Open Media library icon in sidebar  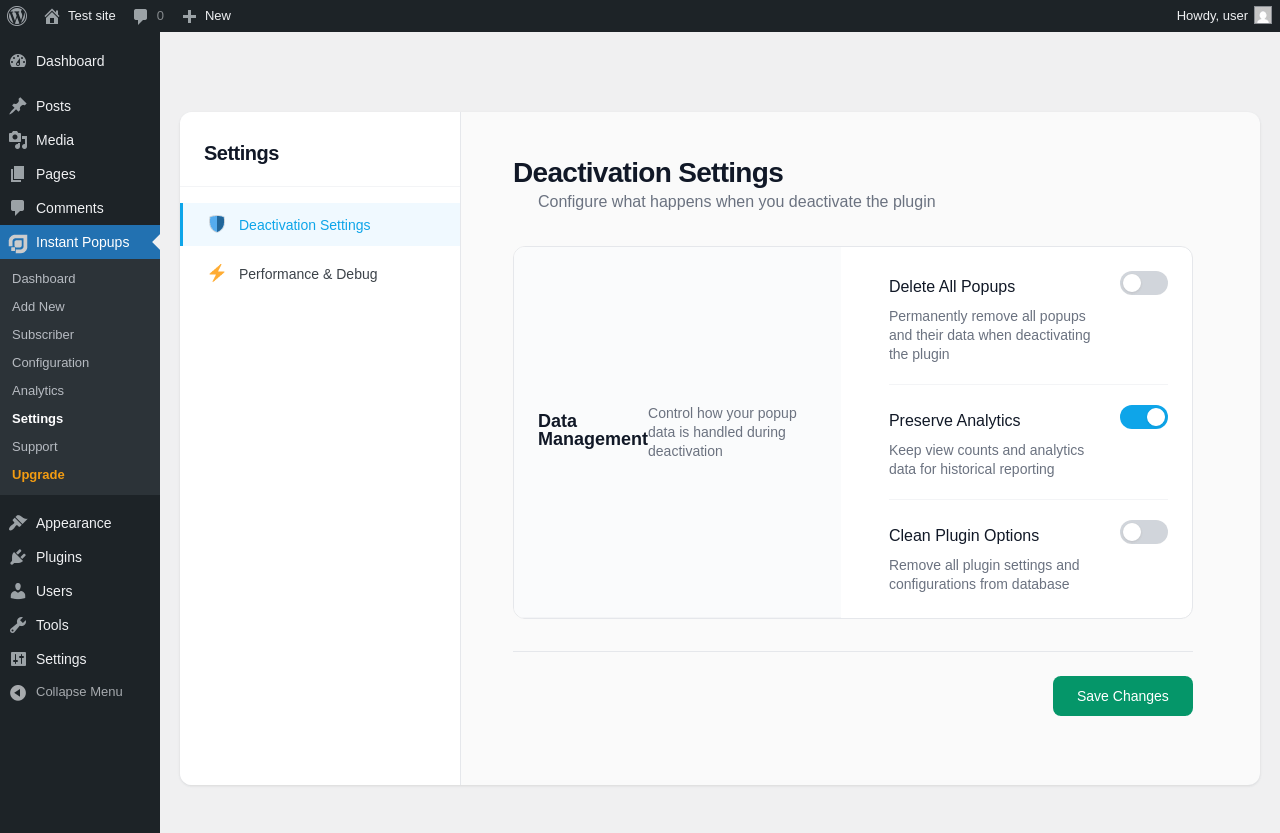click(18, 140)
